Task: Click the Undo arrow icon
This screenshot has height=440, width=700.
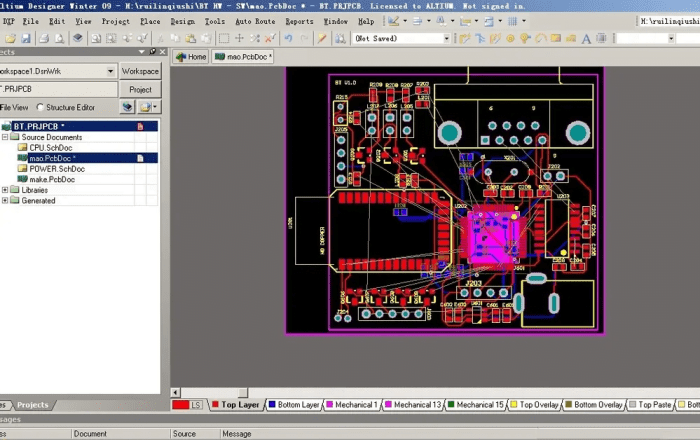Action: tap(288, 38)
